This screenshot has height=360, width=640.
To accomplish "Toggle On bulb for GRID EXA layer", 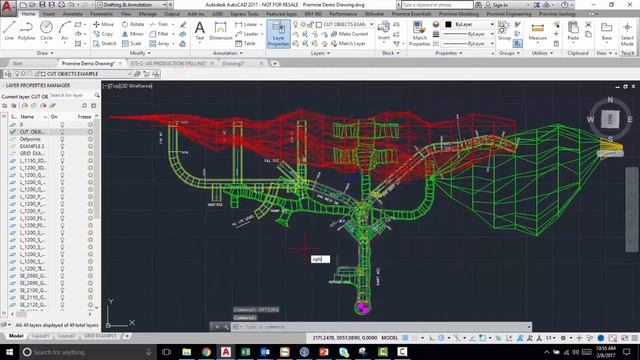I will [62, 153].
